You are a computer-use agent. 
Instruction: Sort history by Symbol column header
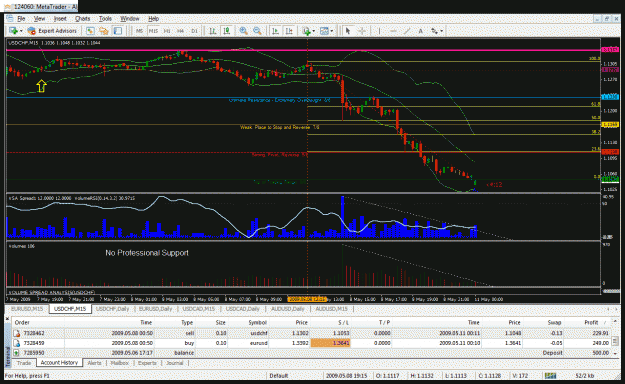click(x=257, y=322)
